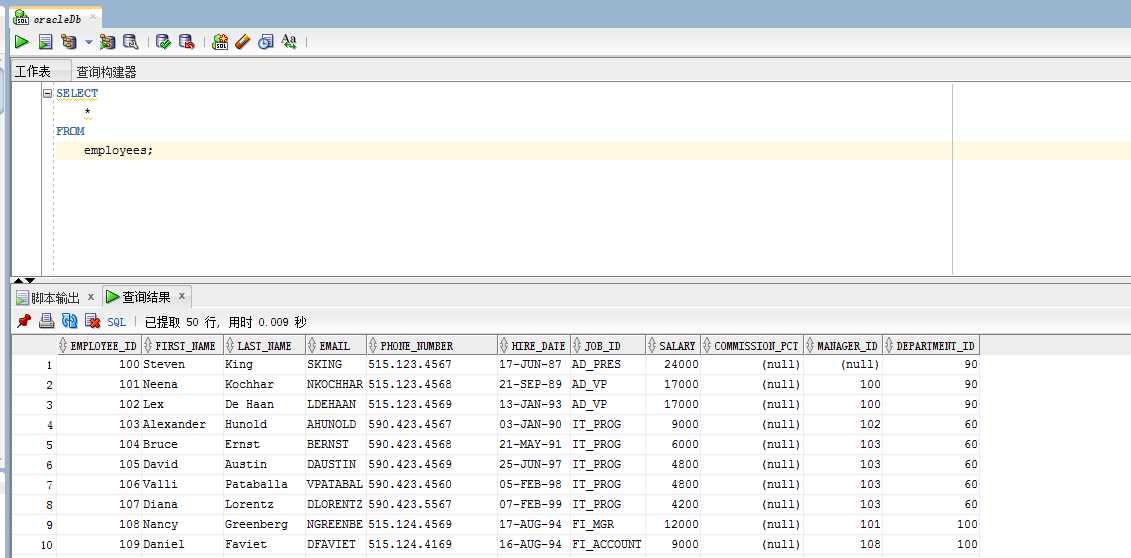This screenshot has height=558, width=1131.
Task: Click the DEPARTMENT_ID column header
Action: [x=931, y=346]
